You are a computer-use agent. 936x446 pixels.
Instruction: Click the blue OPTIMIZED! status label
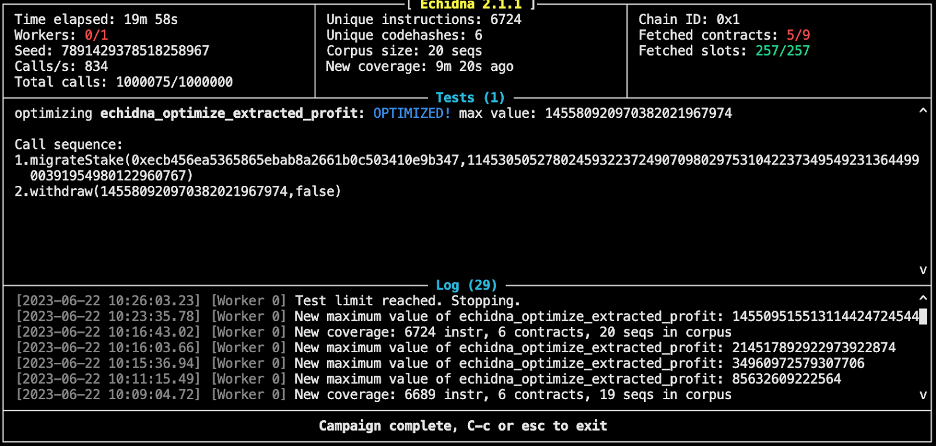point(412,113)
